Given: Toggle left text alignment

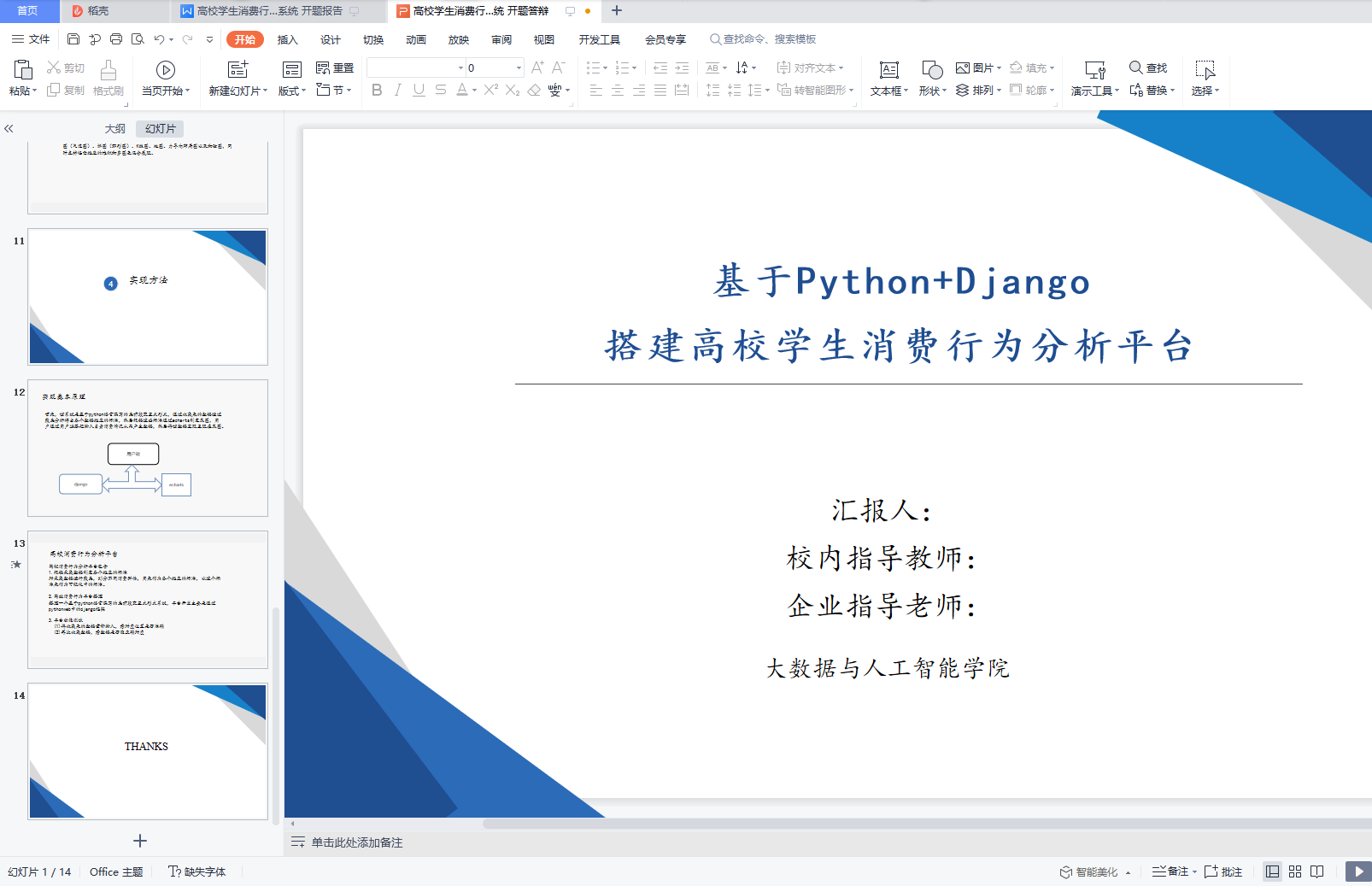Looking at the screenshot, I should tap(595, 90).
